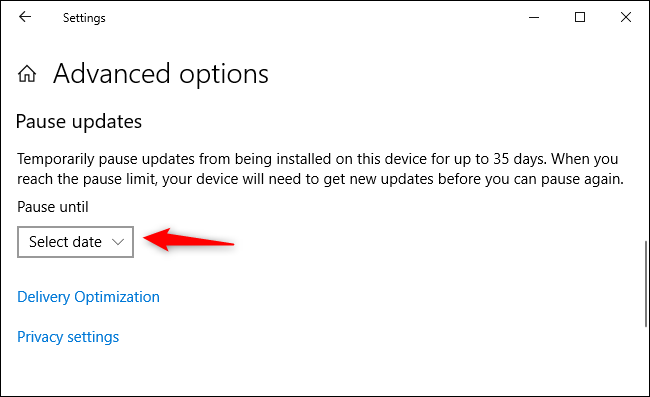Go back using the back arrow

point(25,17)
